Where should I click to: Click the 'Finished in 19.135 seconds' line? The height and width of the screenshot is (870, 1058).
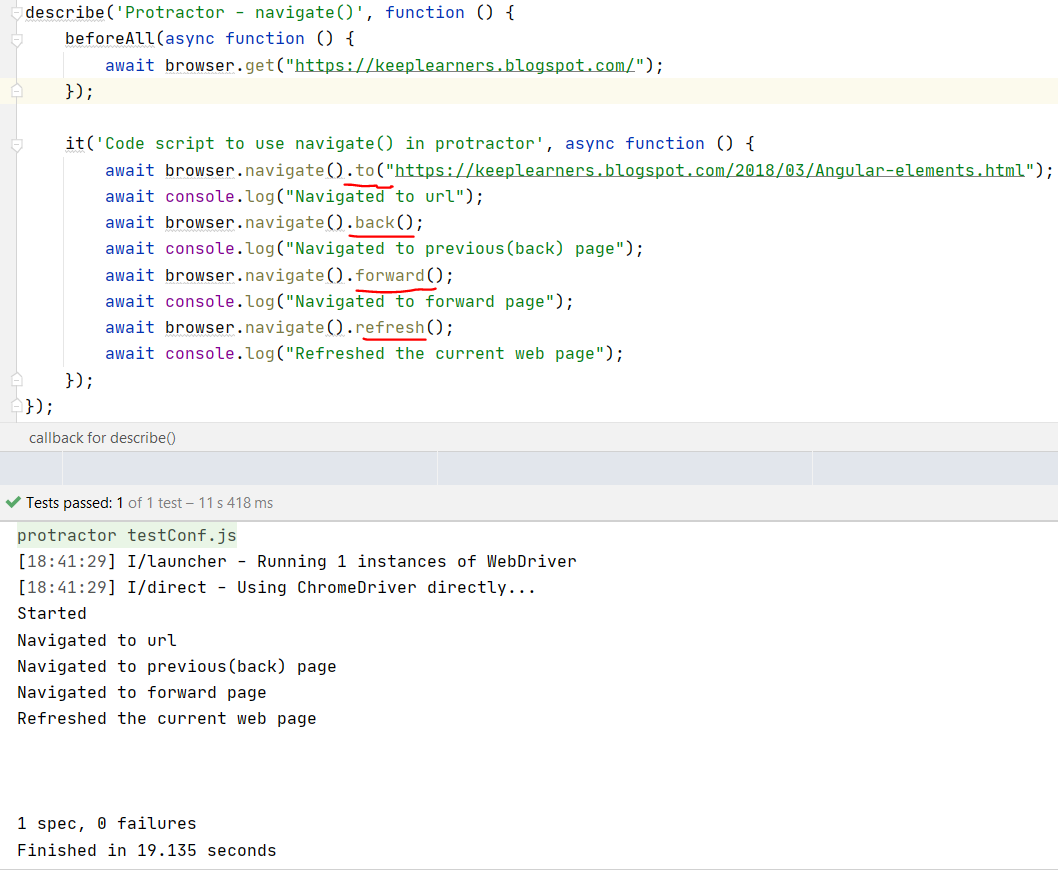(146, 850)
